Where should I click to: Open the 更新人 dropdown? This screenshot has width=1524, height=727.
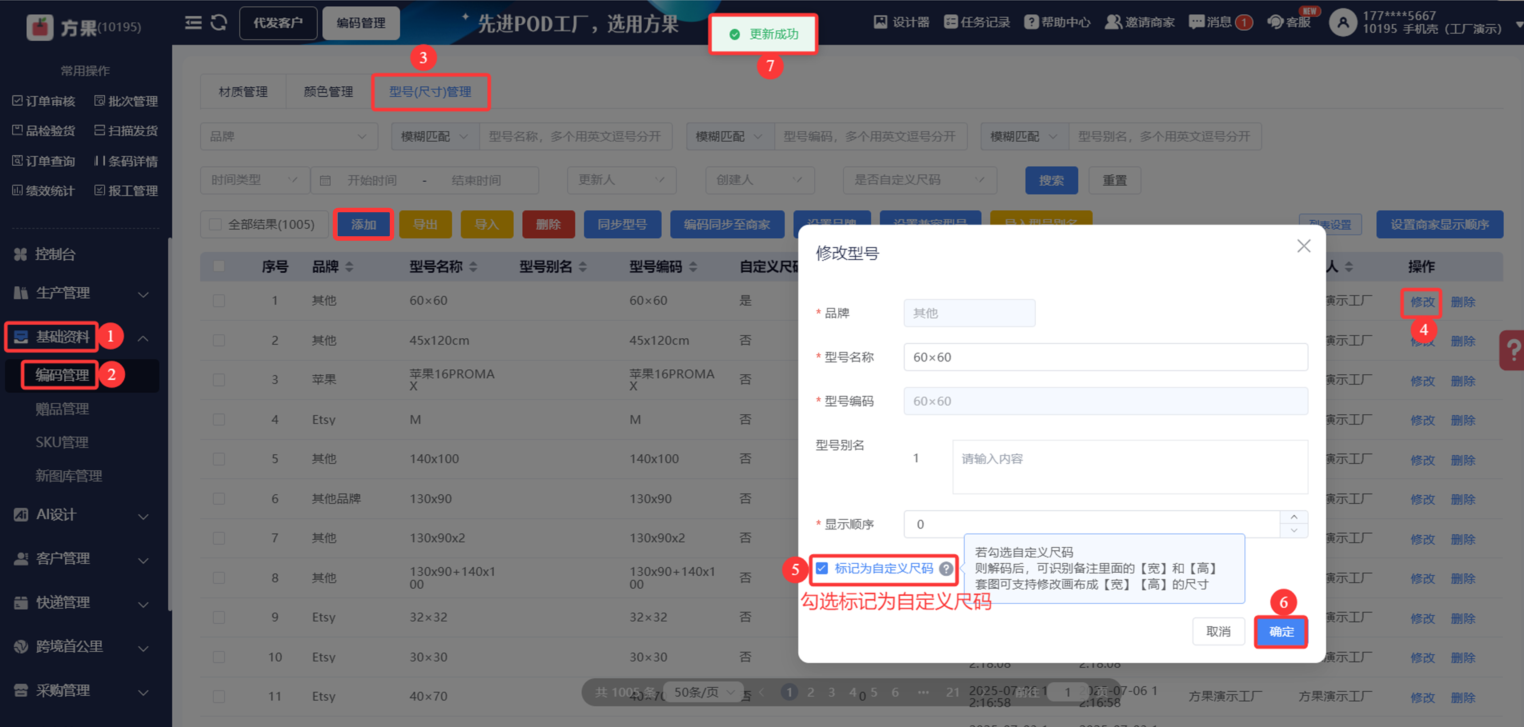[621, 181]
